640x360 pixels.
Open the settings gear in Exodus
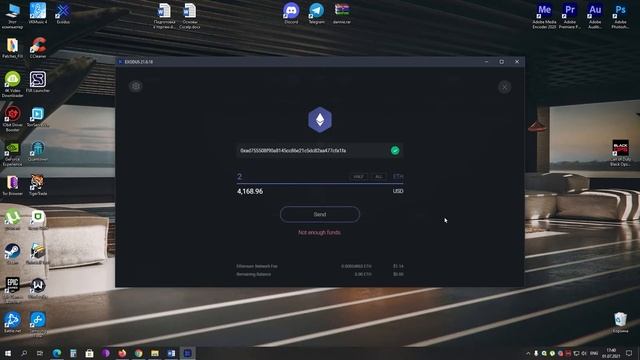(136, 86)
